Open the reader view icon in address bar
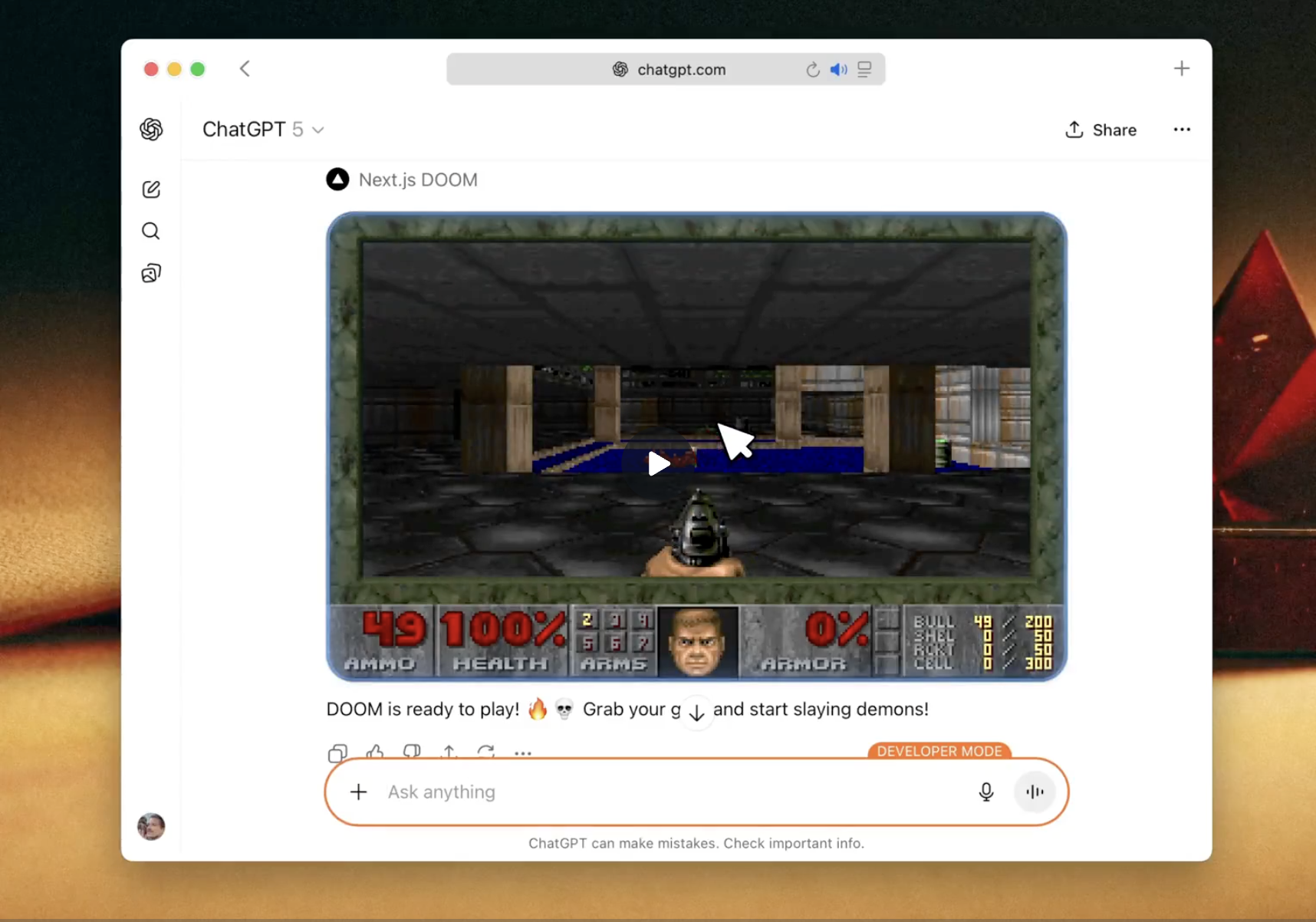Image resolution: width=1316 pixels, height=922 pixels. pos(864,69)
